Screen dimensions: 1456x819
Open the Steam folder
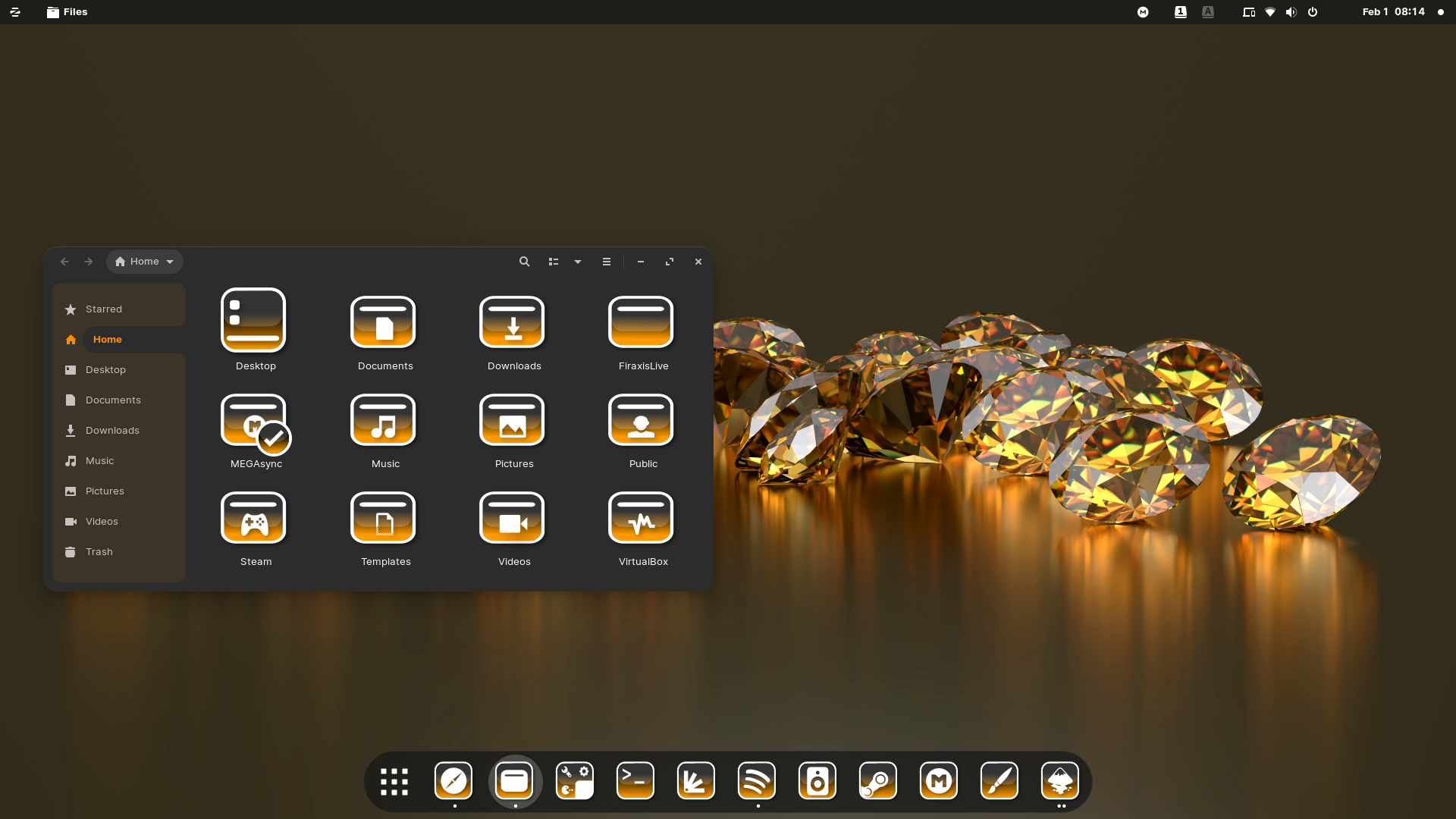click(x=253, y=518)
